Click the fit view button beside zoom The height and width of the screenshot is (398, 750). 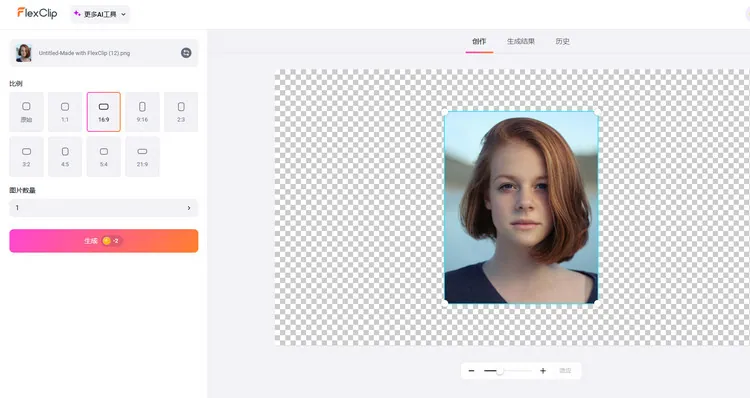(x=565, y=371)
